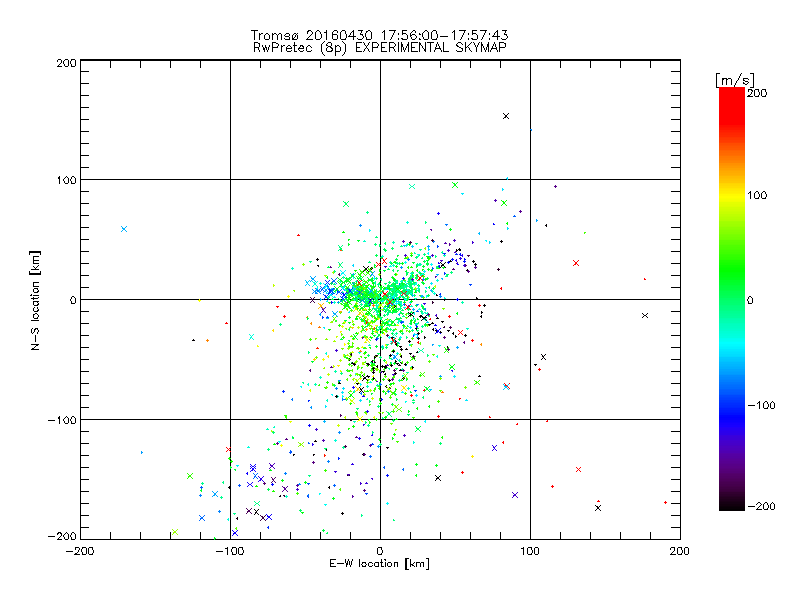800x600 pixels.
Task: Click the x-axis tick label "0"
Action: 380,551
